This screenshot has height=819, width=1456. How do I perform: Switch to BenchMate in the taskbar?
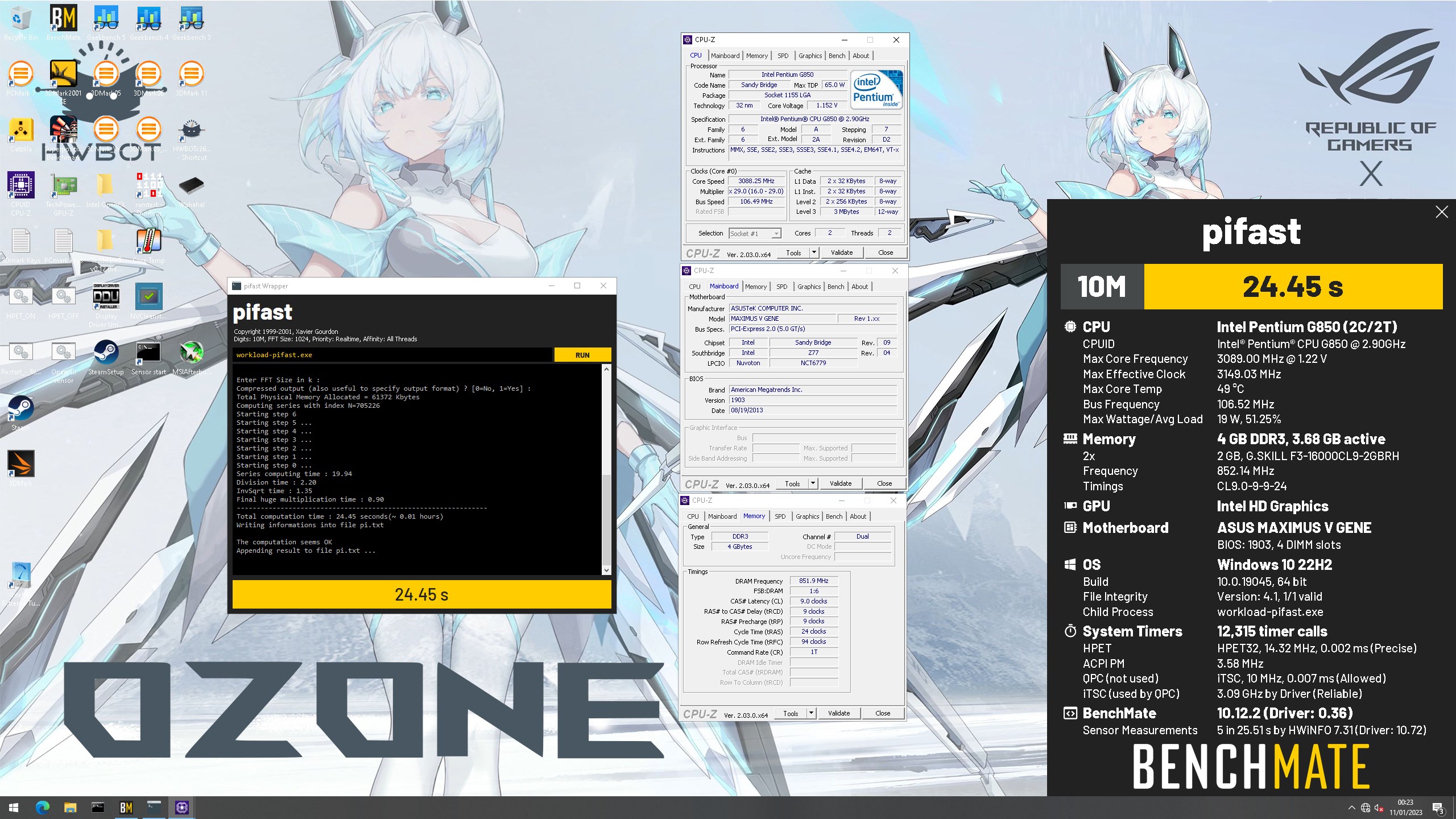click(x=126, y=807)
